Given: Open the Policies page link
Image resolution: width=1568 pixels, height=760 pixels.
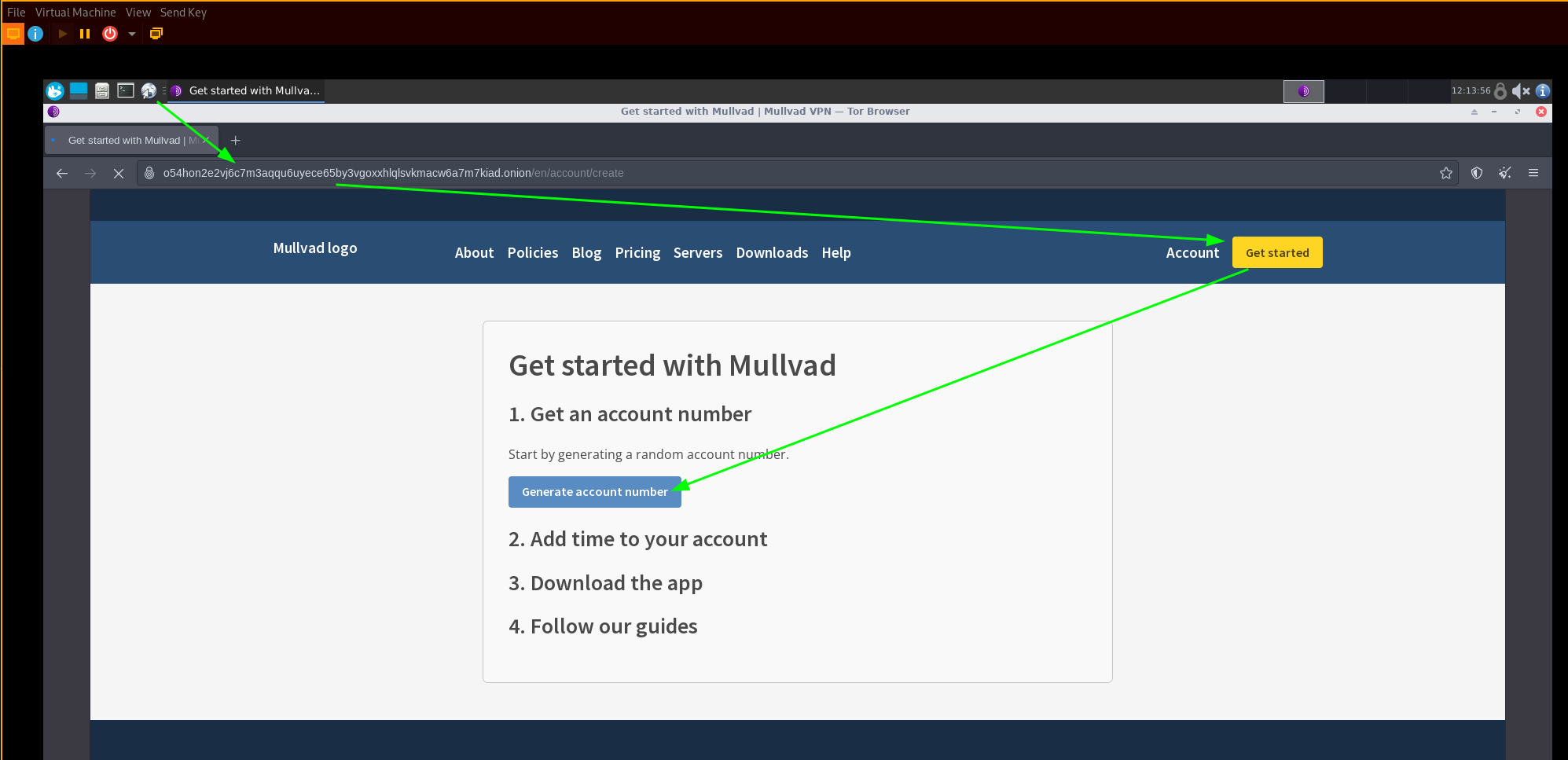Looking at the screenshot, I should pos(533,253).
